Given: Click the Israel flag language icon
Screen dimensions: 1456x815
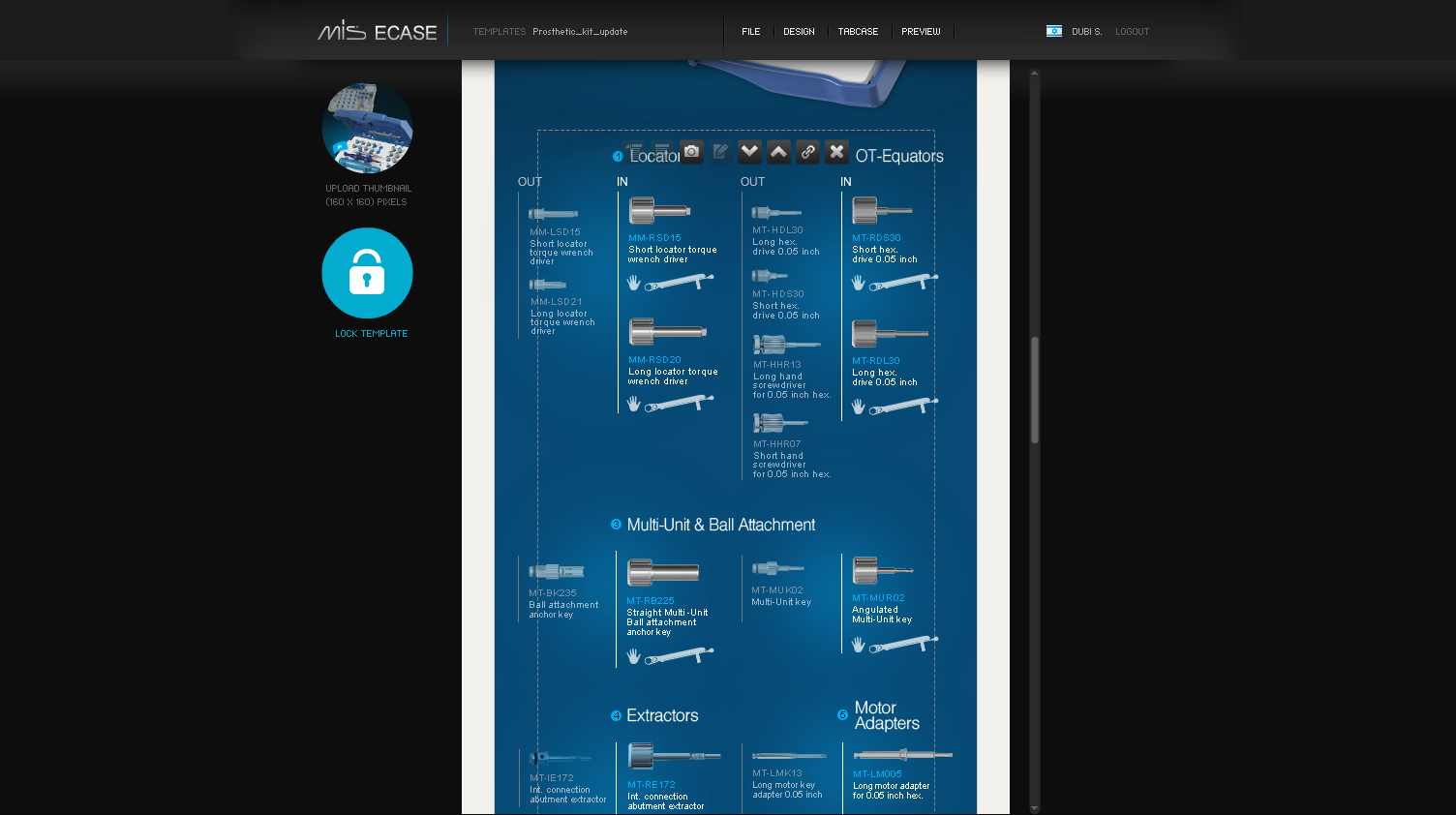Looking at the screenshot, I should pos(1054,31).
